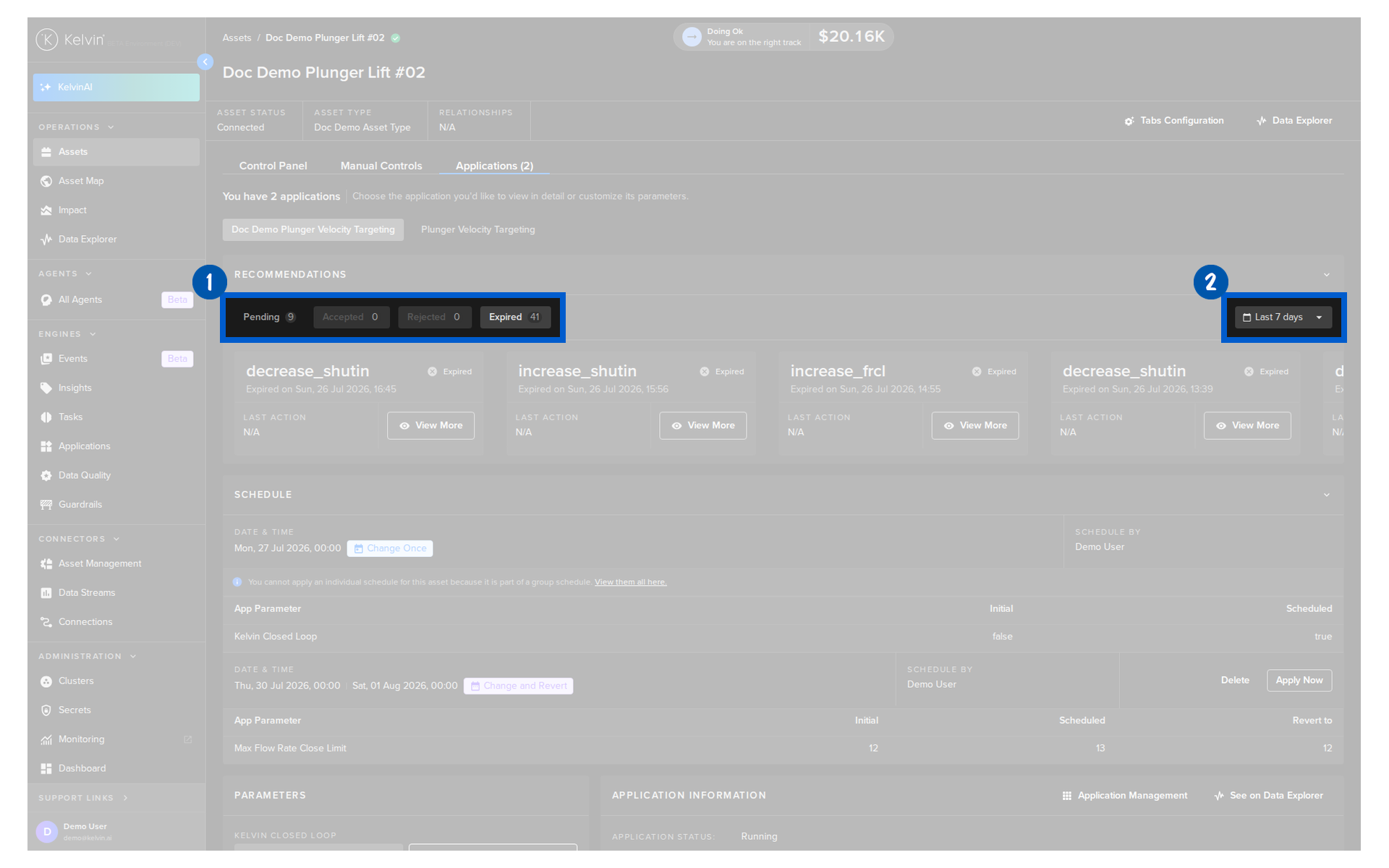Open Guardrails

116,504
